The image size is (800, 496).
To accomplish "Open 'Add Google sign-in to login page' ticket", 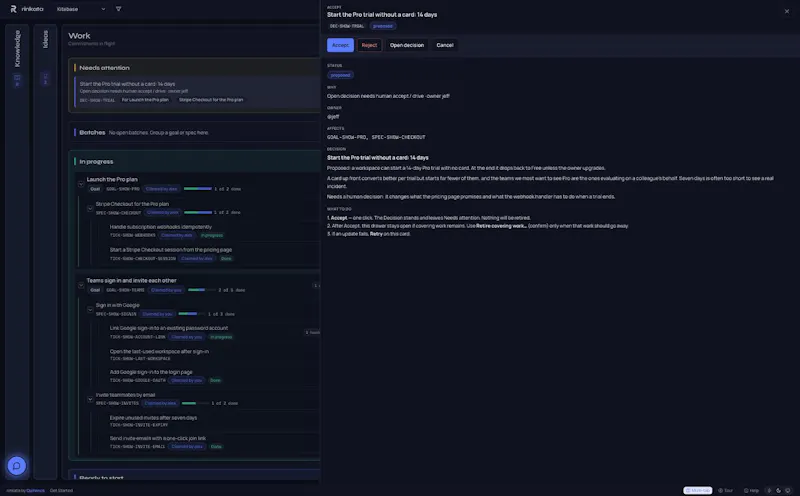I will click(x=151, y=372).
